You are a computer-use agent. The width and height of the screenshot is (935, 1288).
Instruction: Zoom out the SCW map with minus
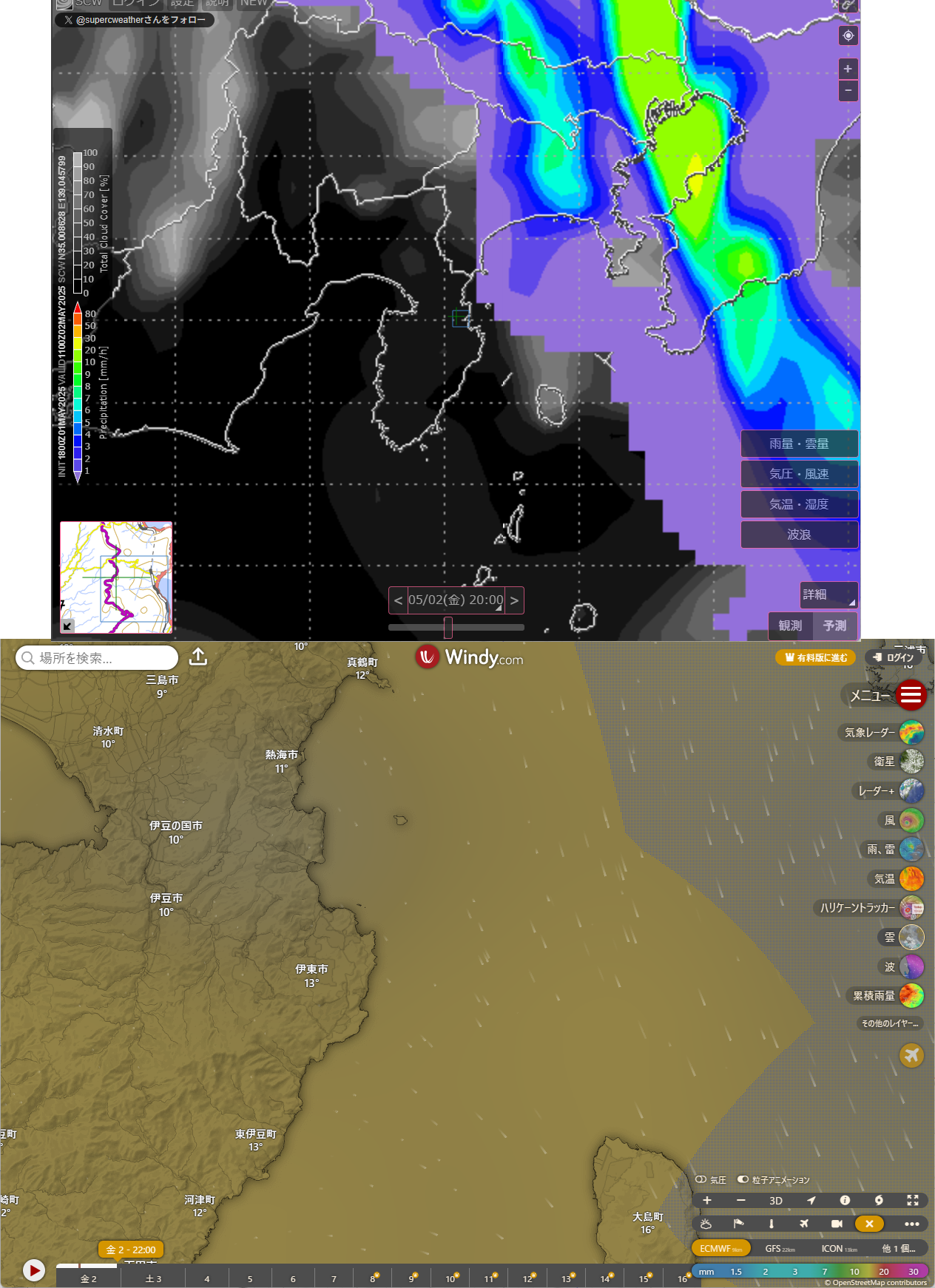(x=848, y=90)
